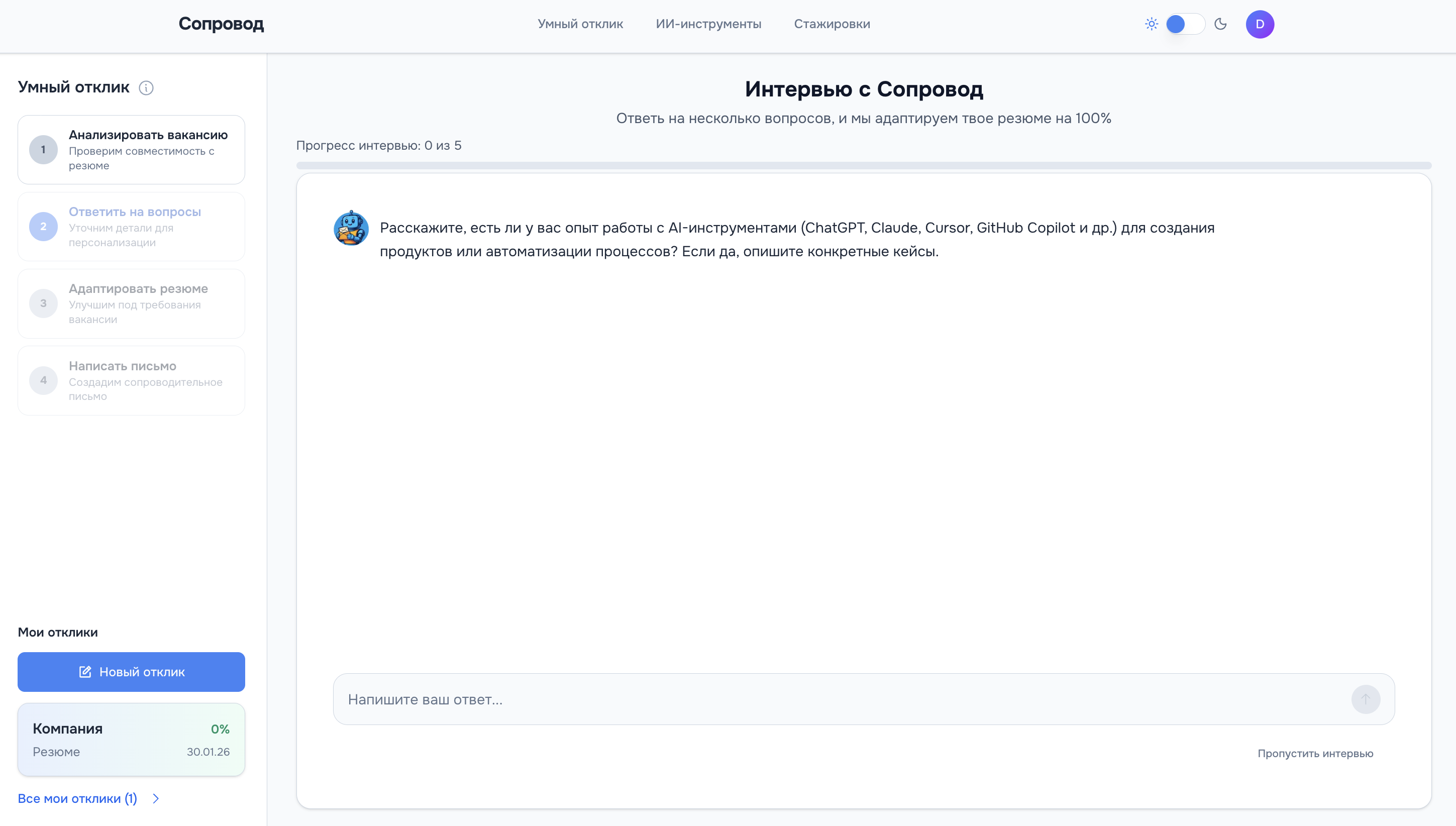Click the robot avatar in the chat
The image size is (1456, 826).
click(351, 229)
